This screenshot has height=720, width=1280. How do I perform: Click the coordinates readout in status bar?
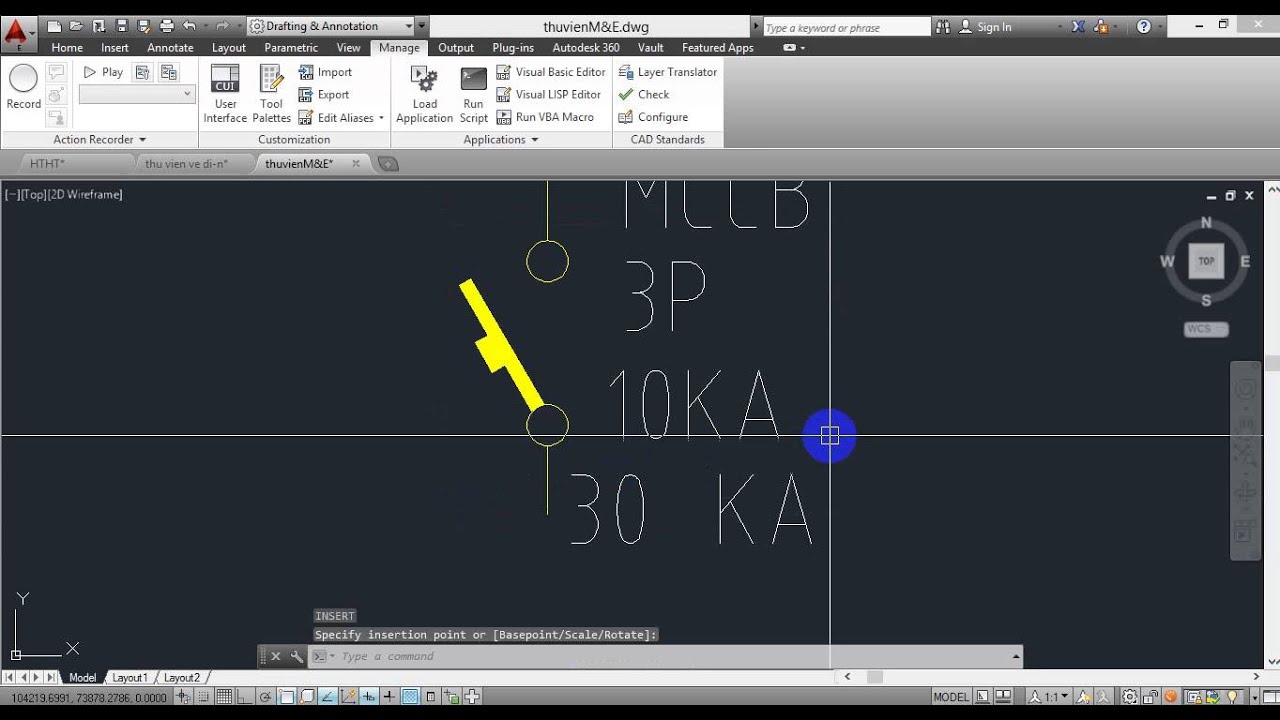point(90,698)
